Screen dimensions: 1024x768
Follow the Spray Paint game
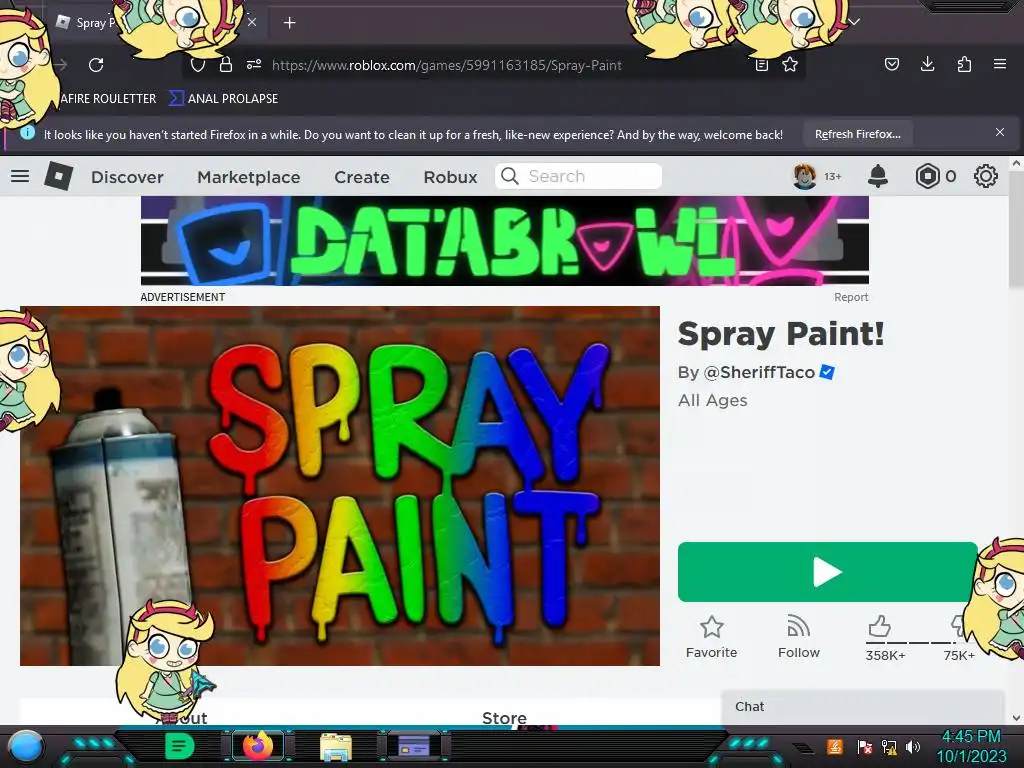tap(798, 637)
